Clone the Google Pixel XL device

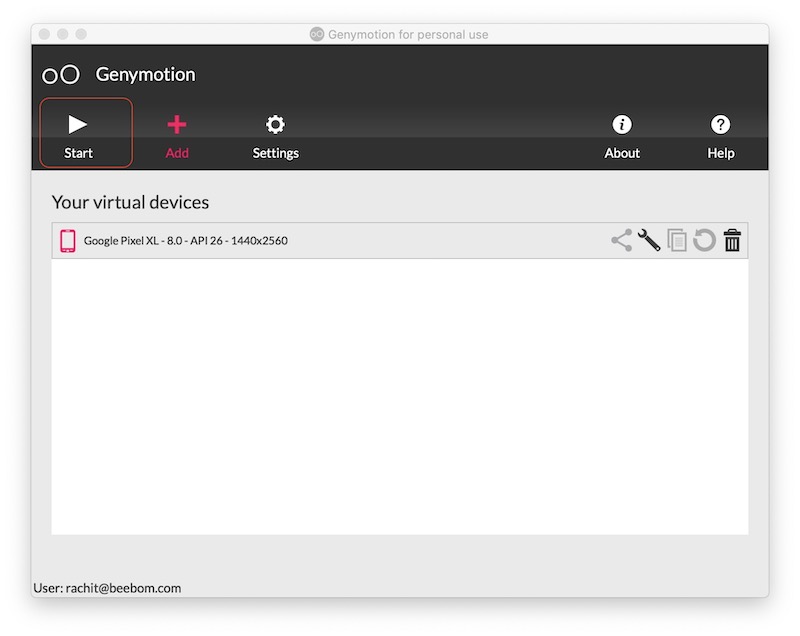point(677,240)
